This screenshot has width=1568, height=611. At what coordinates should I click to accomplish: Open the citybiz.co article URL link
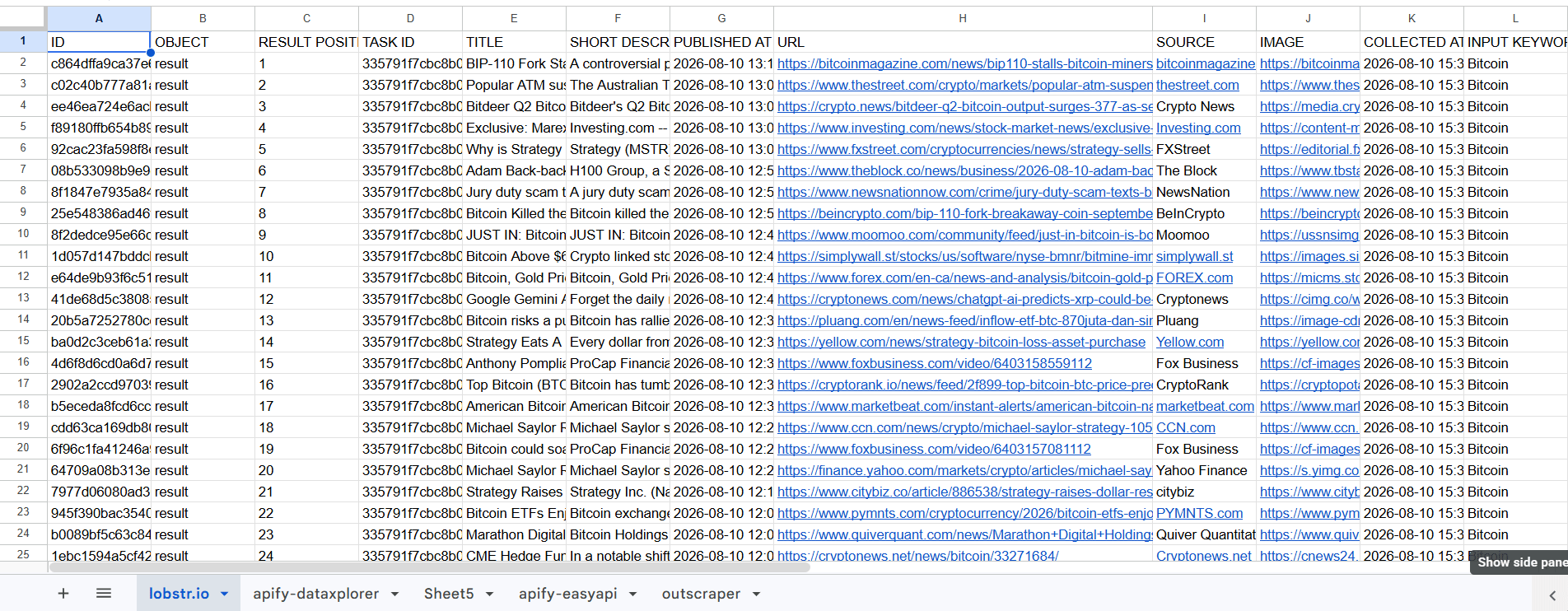(964, 492)
